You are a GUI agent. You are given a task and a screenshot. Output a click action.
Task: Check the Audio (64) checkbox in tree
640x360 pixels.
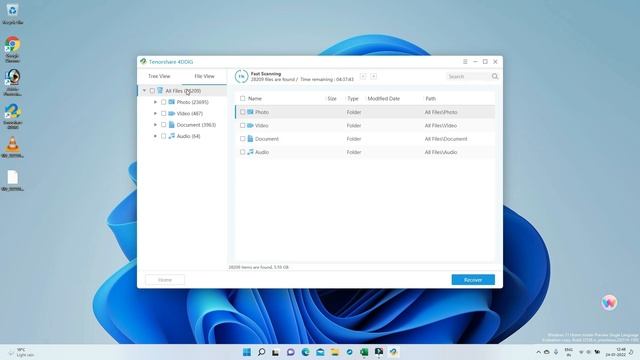point(164,136)
